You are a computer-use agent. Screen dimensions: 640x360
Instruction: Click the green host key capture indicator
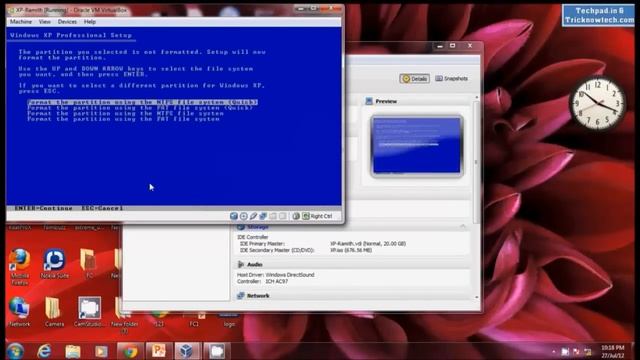[306, 216]
